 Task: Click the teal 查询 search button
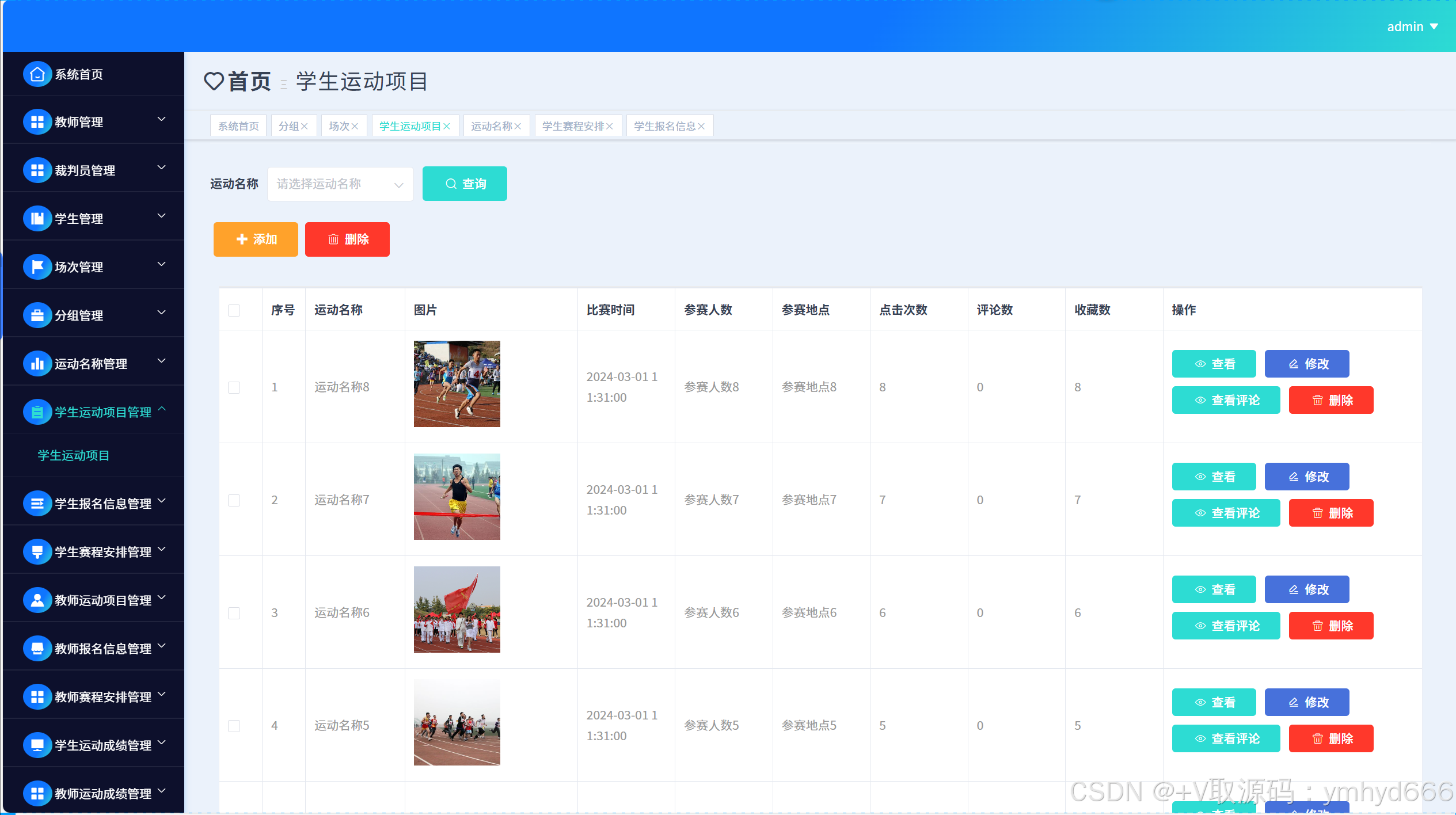click(465, 184)
